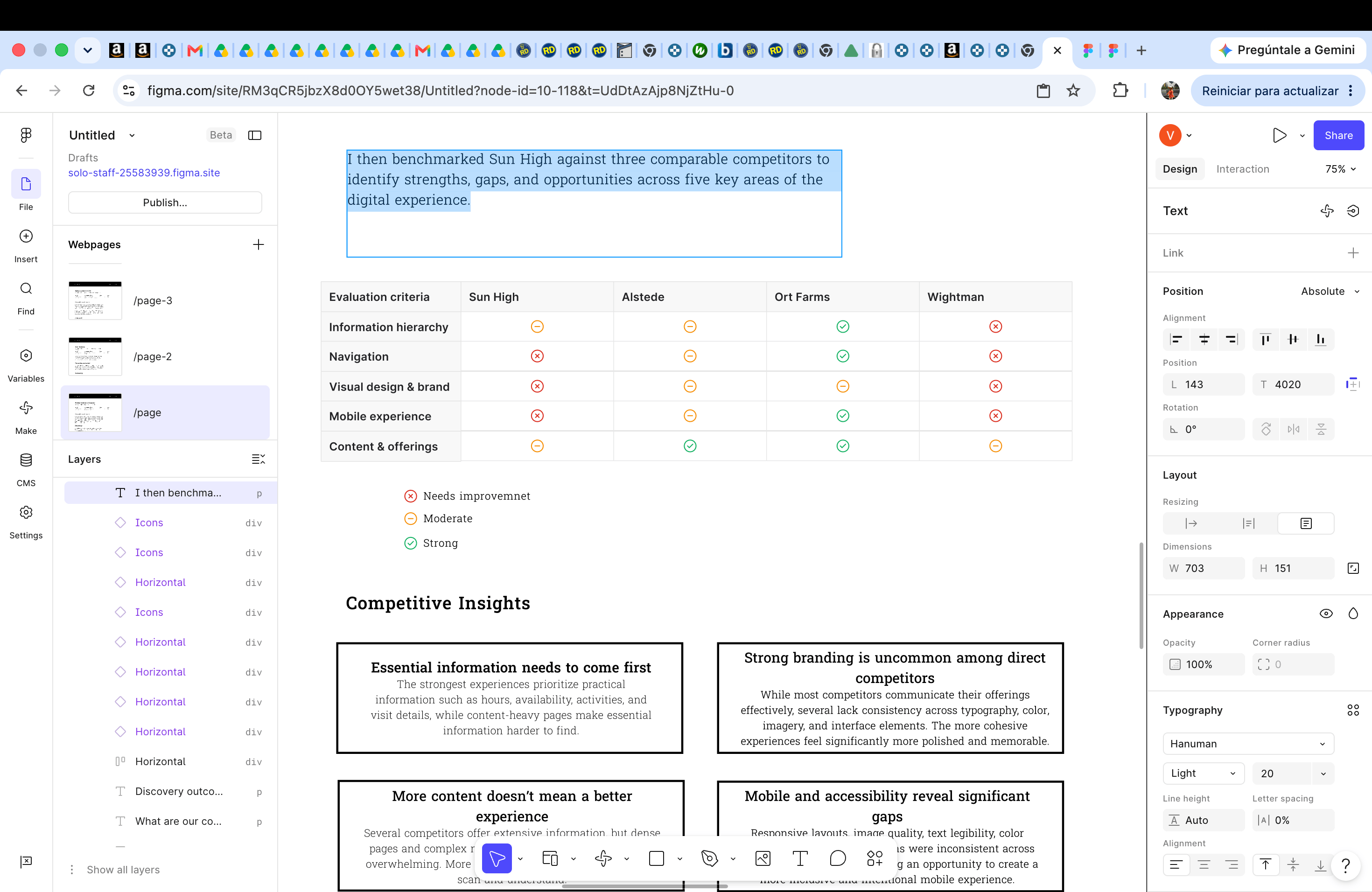Open the File panel in sidebar

coord(26,191)
